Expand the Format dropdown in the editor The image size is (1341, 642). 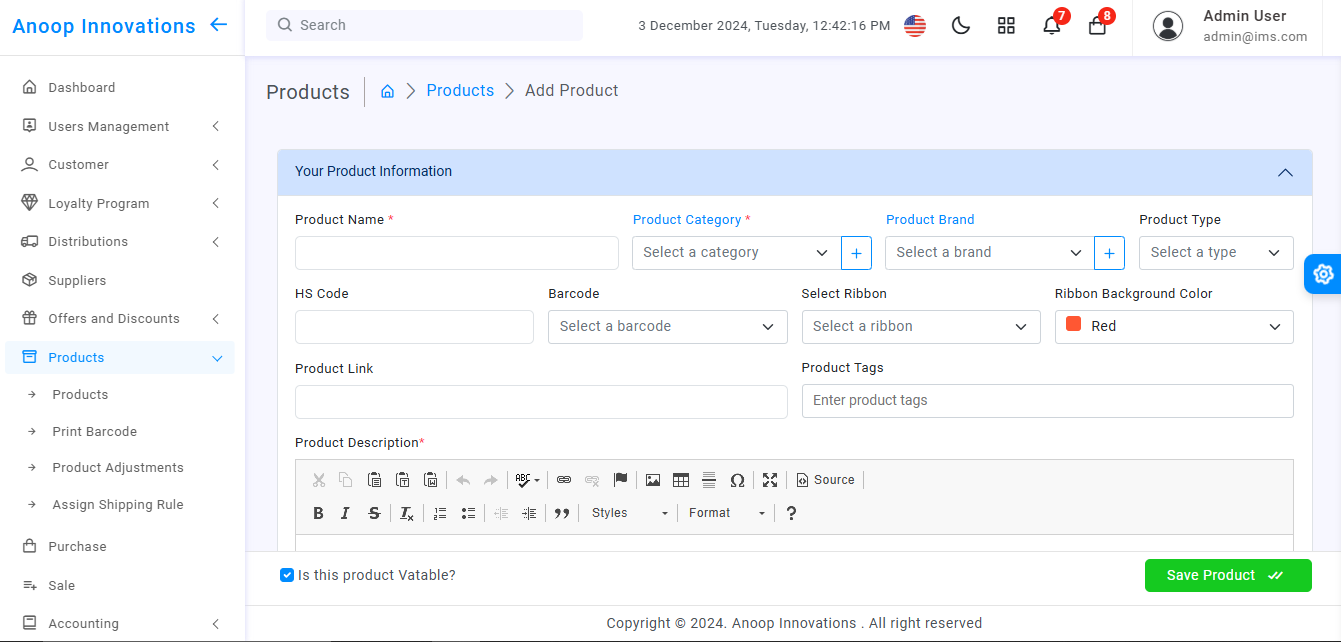tap(725, 513)
